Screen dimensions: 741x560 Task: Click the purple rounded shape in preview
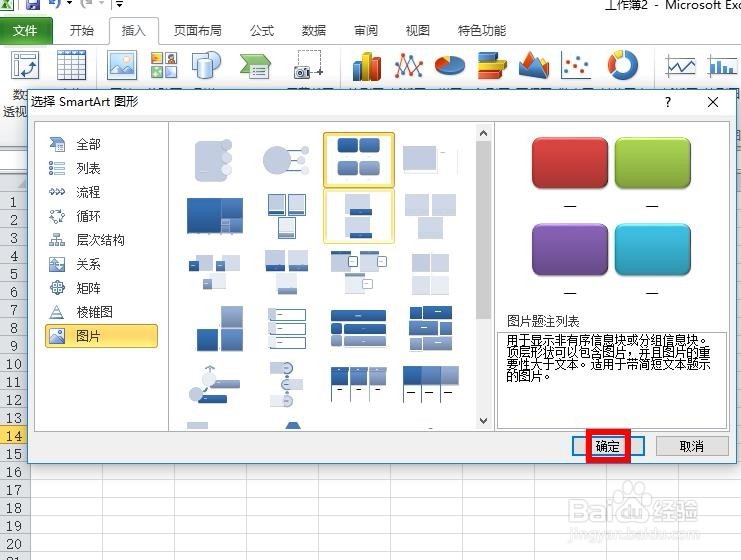coord(569,250)
